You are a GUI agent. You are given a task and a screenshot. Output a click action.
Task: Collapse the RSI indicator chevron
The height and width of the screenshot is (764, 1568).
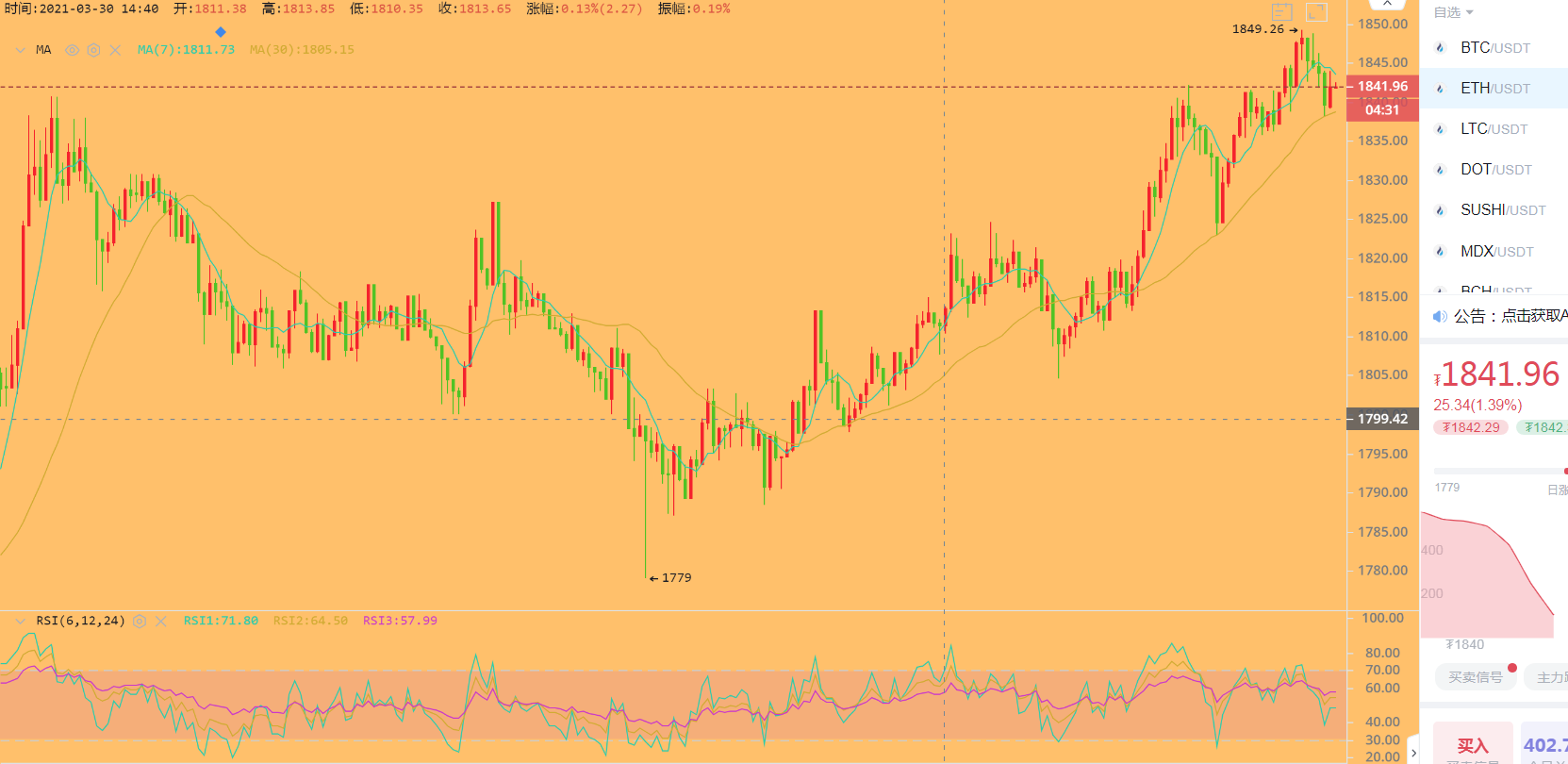click(21, 621)
